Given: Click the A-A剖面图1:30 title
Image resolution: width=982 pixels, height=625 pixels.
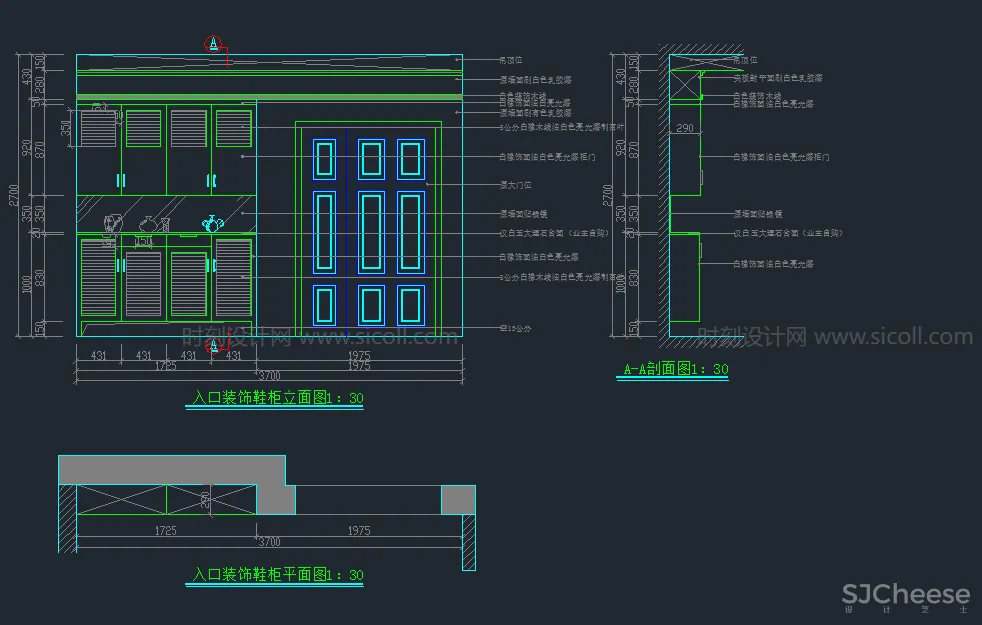Looking at the screenshot, I should 676,370.
